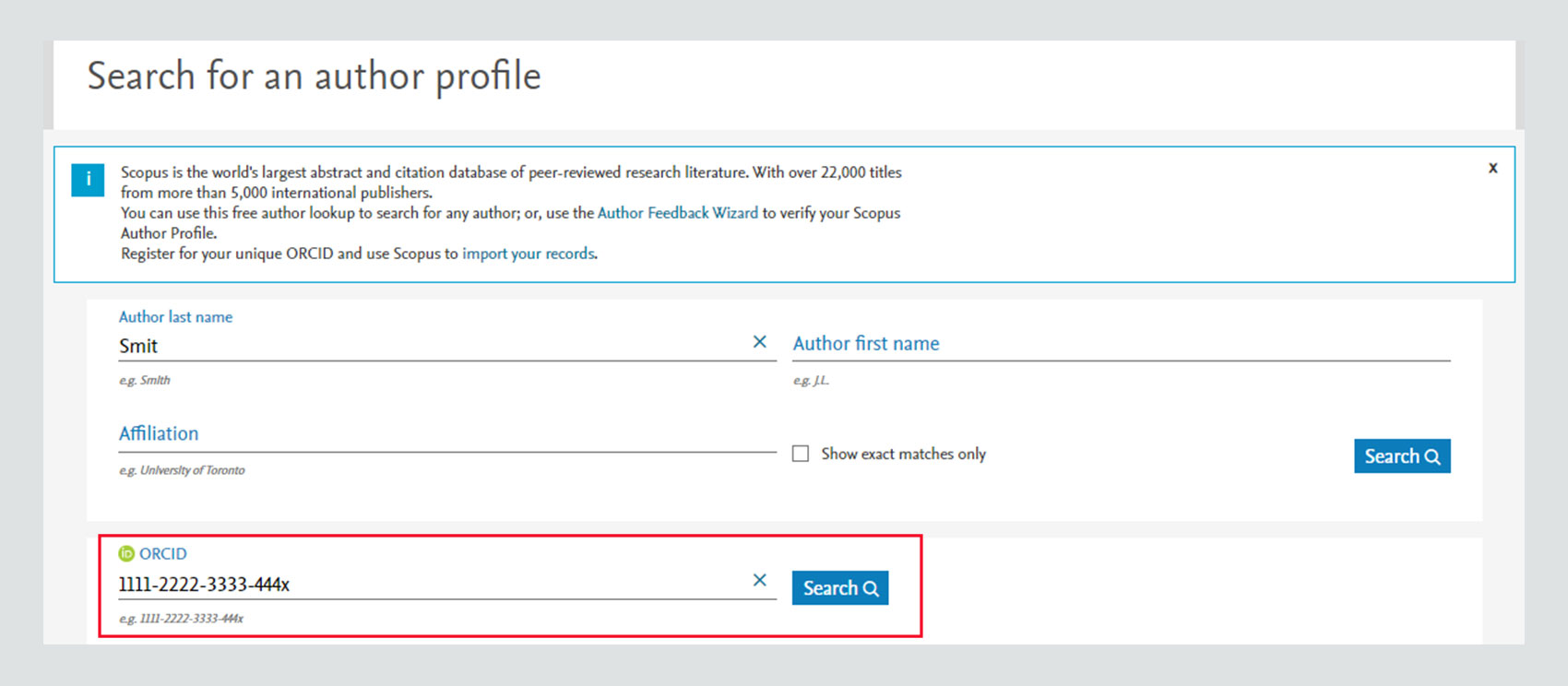Viewport: 1568px width, 686px height.
Task: Dismiss the Scopus info banner
Action: pyautogui.click(x=1492, y=168)
